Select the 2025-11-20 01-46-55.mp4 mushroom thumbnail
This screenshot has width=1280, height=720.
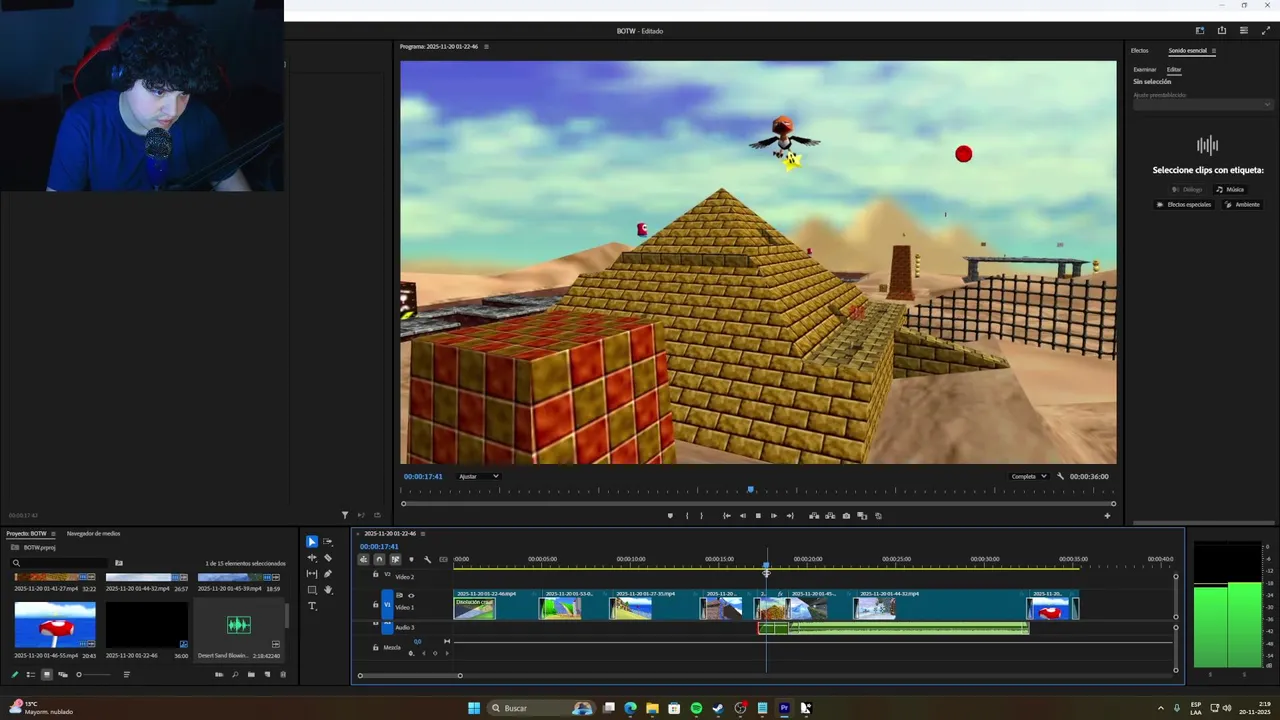click(x=55, y=625)
